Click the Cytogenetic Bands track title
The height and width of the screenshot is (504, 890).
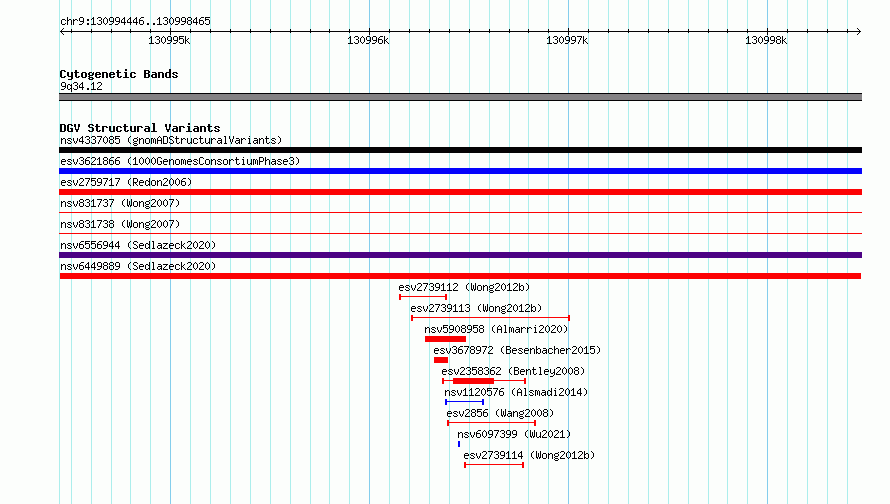(x=119, y=74)
